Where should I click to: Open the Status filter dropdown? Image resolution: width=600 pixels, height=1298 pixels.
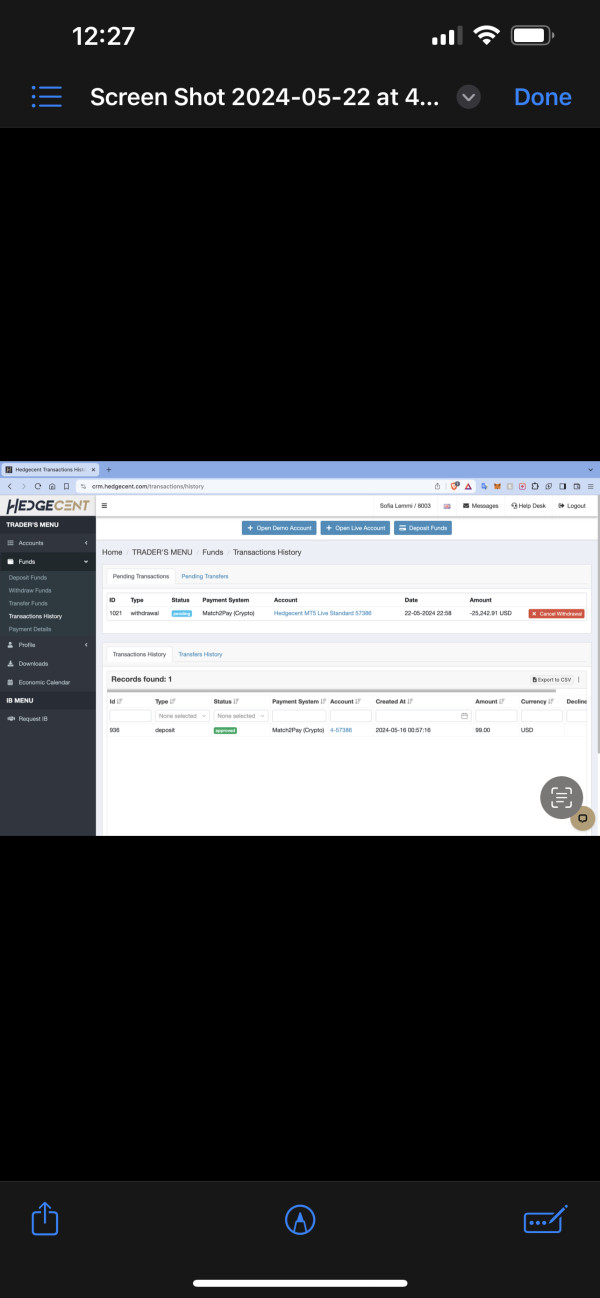point(240,716)
